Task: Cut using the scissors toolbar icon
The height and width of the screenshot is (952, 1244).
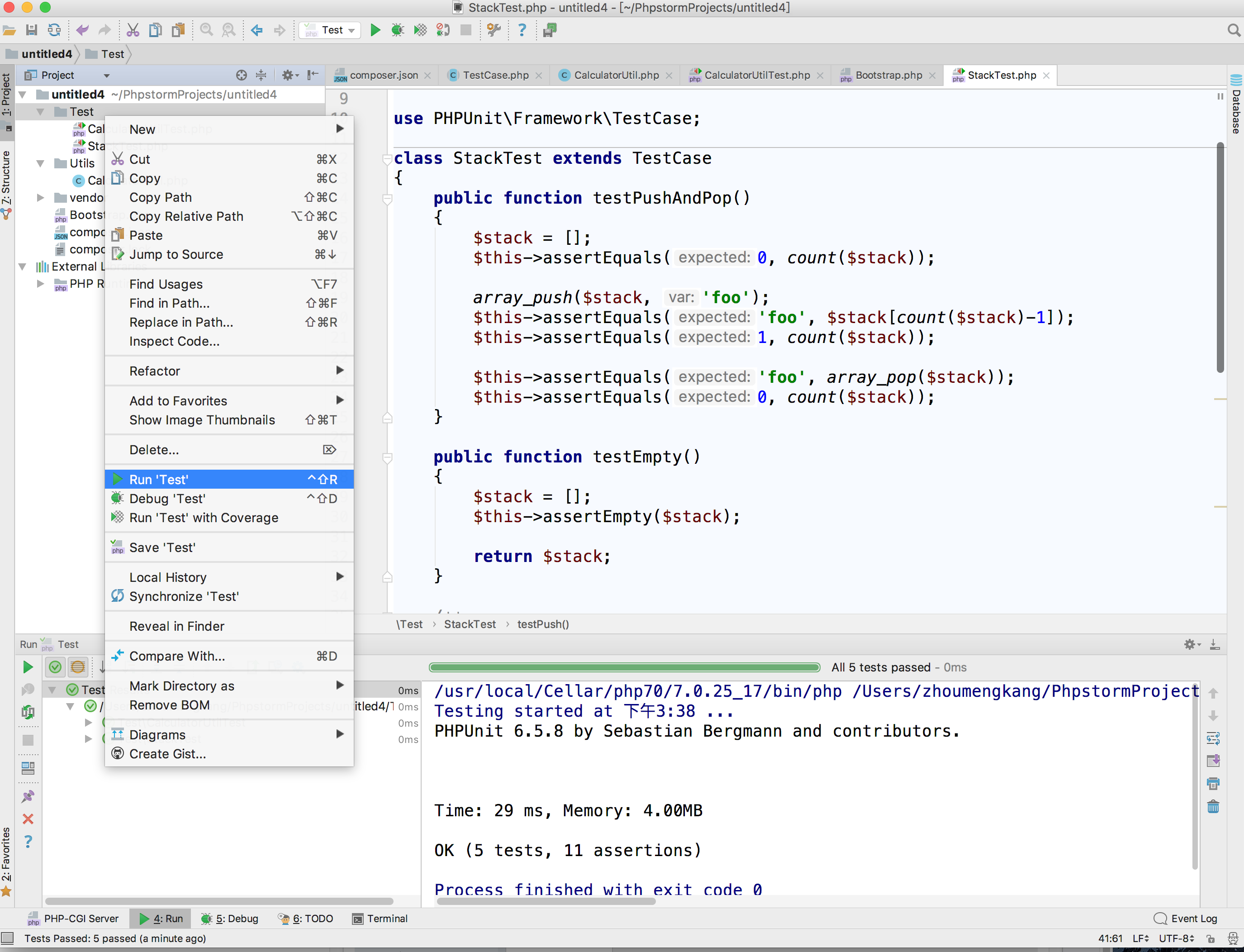Action: (133, 30)
